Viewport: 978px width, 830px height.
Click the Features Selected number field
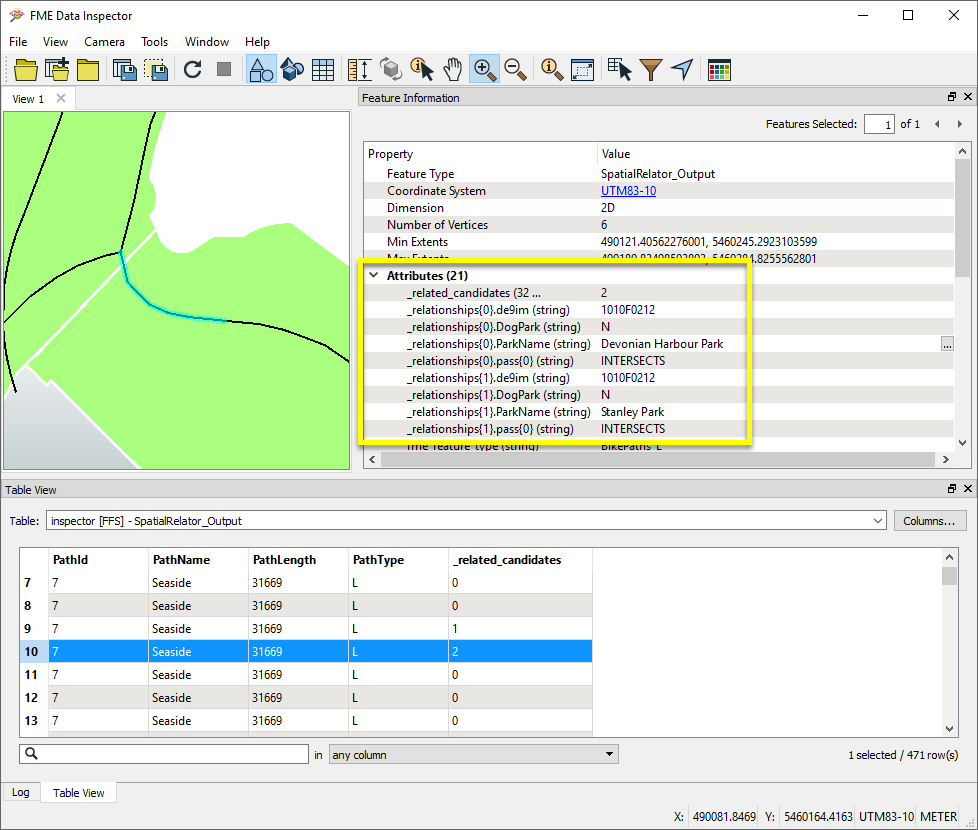click(x=879, y=124)
